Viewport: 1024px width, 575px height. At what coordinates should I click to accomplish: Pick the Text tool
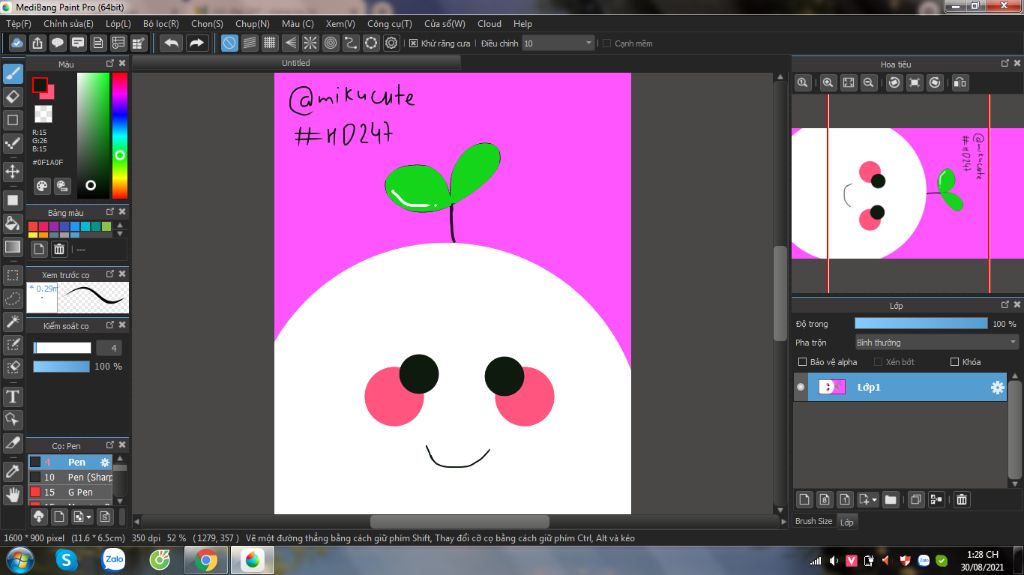point(13,397)
